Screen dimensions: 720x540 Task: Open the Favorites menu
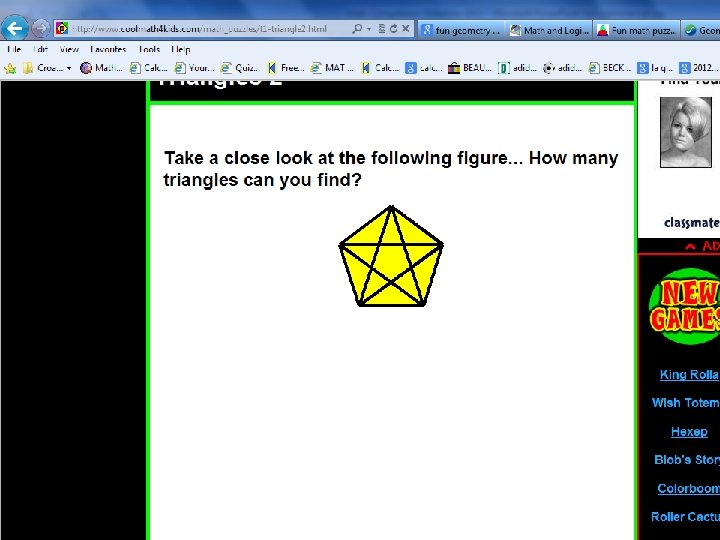108,49
